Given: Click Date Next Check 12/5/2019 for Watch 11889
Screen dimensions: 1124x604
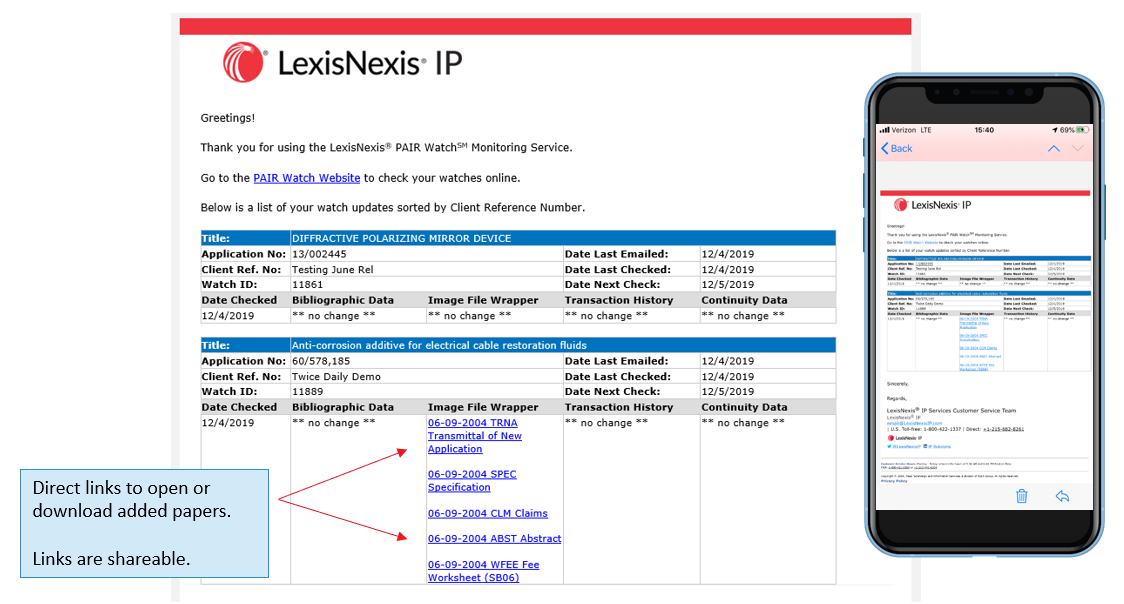Looking at the screenshot, I should pyautogui.click(x=728, y=391).
